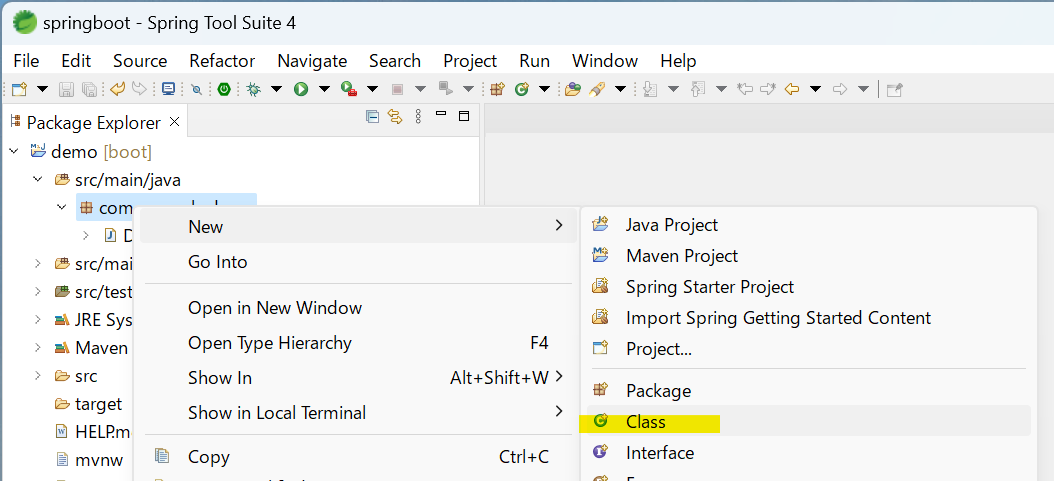Click the Forward navigation arrow icon
This screenshot has width=1054, height=481.
(840, 89)
